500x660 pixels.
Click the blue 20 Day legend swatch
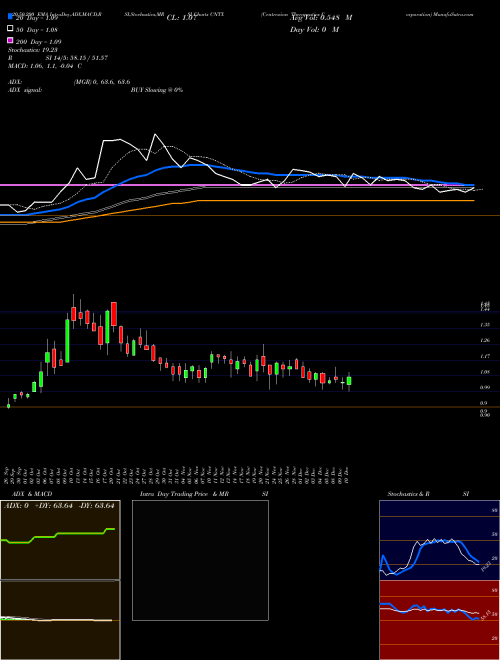point(10,17)
